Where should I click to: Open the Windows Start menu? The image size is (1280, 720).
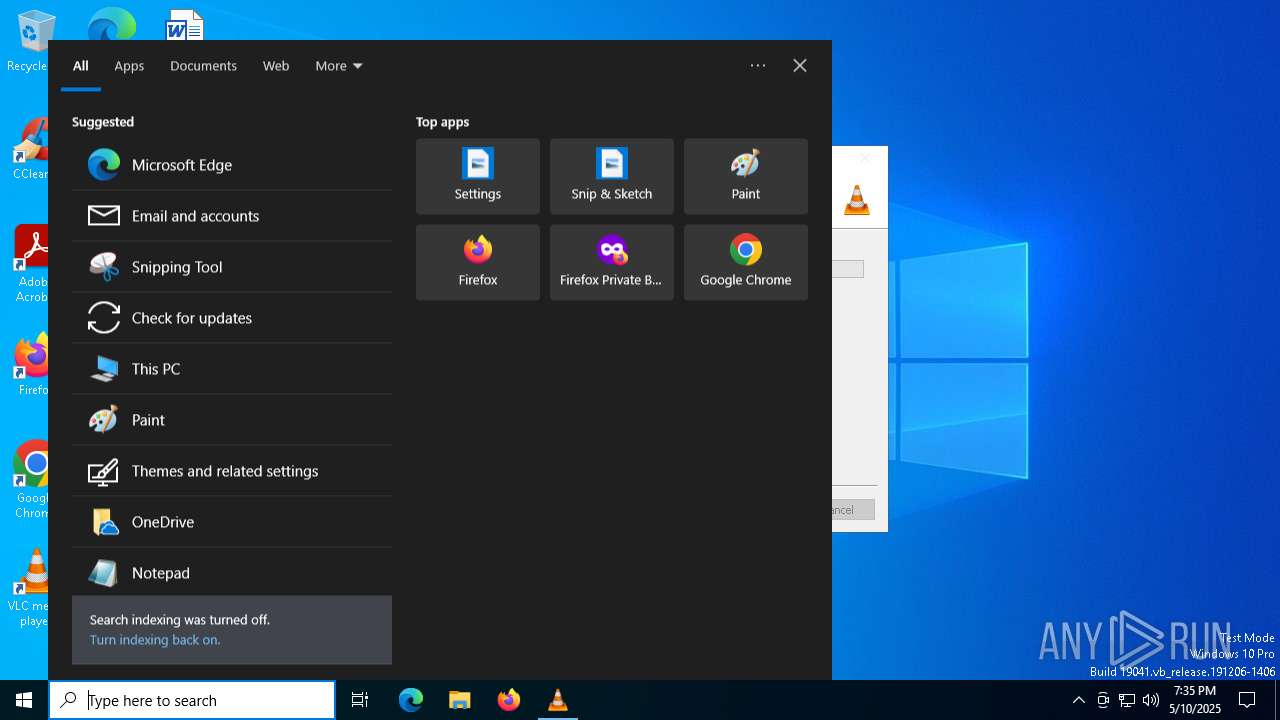(24, 700)
